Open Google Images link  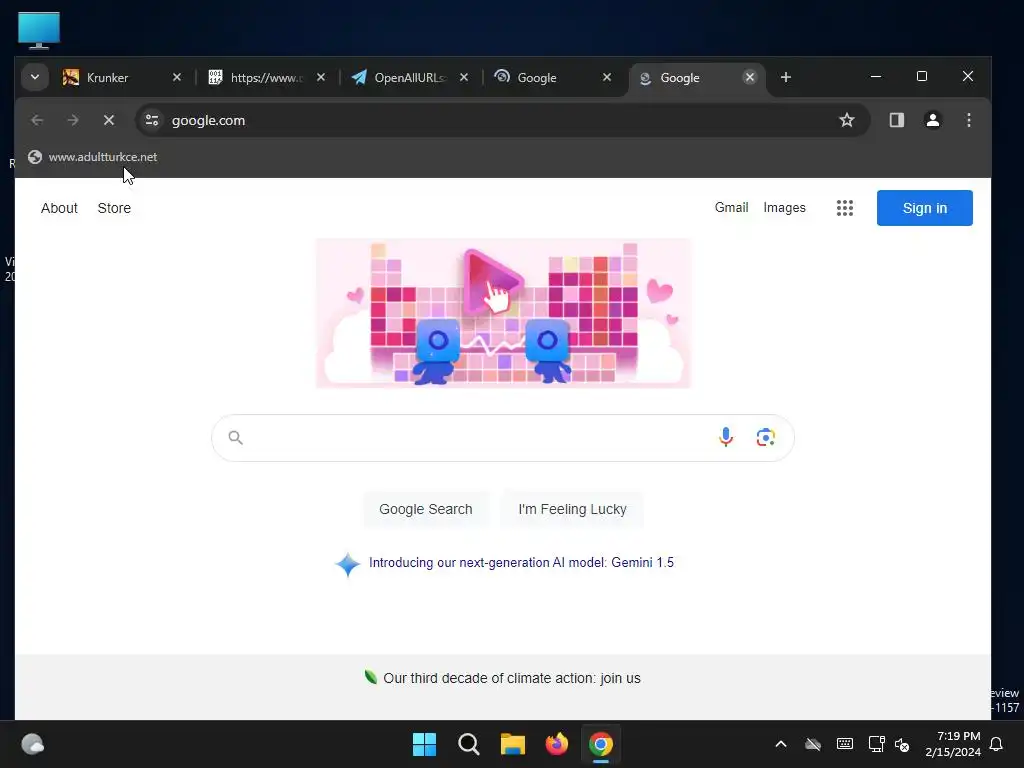coord(784,208)
